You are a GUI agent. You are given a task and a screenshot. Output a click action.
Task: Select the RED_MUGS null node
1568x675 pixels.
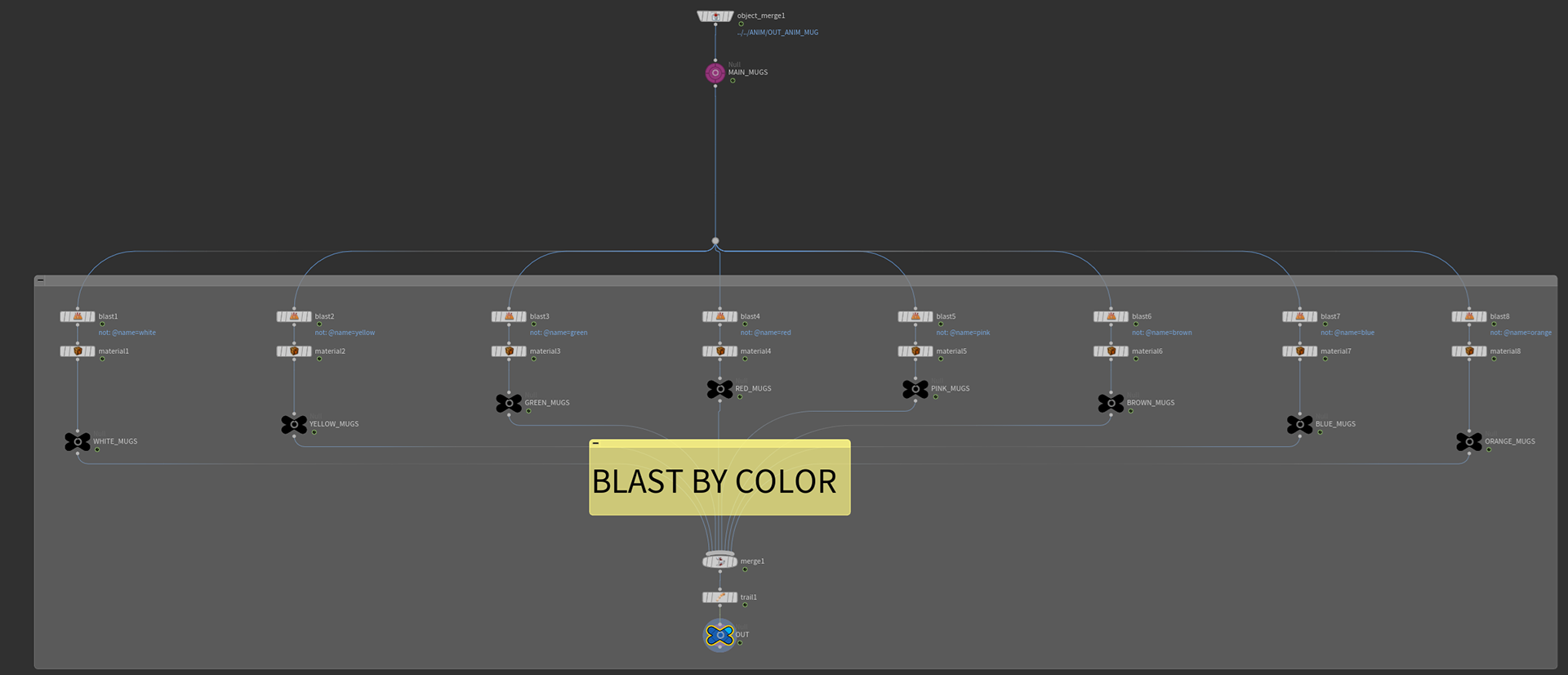point(719,389)
